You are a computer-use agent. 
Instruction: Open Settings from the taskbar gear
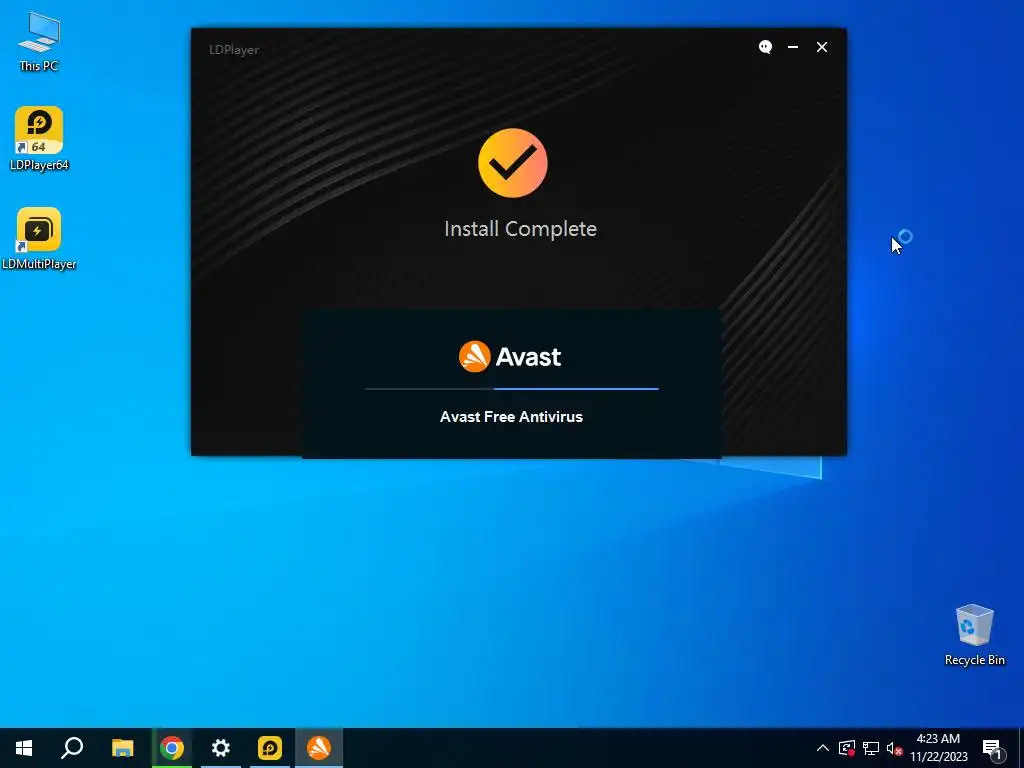pyautogui.click(x=221, y=748)
